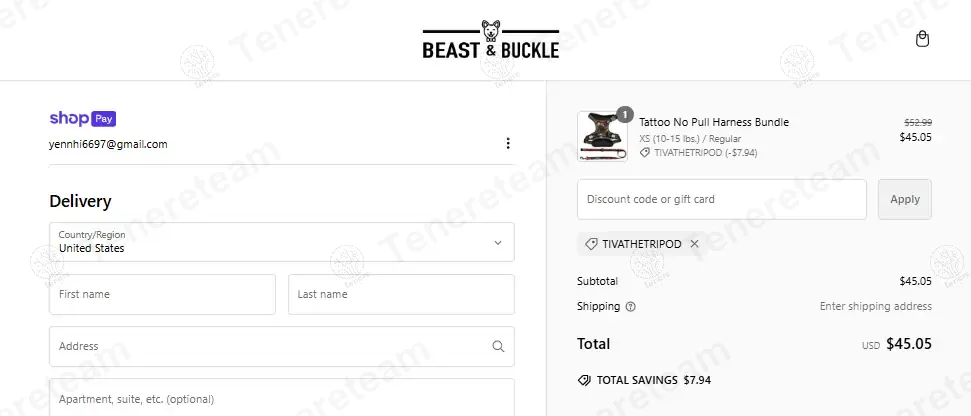Click the shipping info question mark icon

coord(630,307)
